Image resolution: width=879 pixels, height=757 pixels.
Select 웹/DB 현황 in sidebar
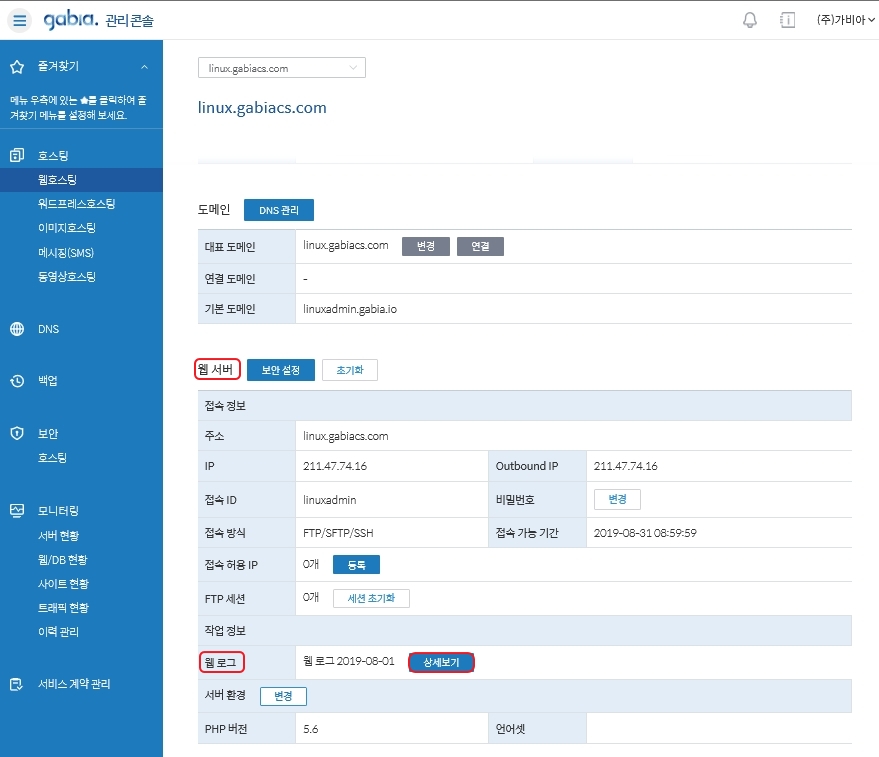(x=63, y=560)
